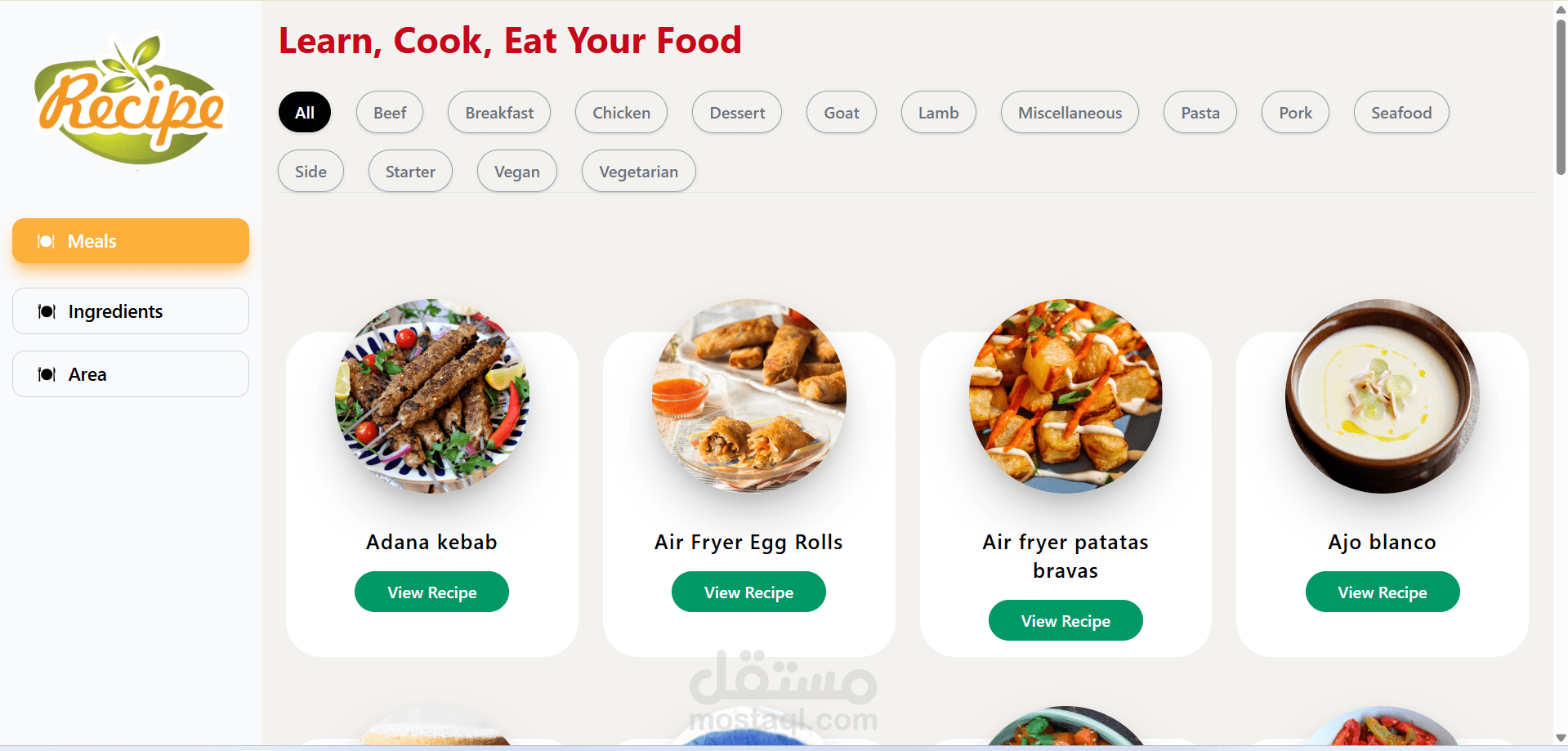Click the Recipe logo image
1568x751 pixels.
(129, 100)
